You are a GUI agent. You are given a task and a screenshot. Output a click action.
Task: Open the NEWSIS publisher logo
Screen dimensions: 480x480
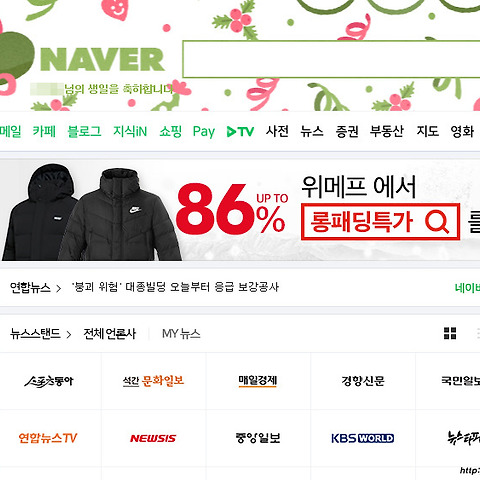tap(153, 438)
